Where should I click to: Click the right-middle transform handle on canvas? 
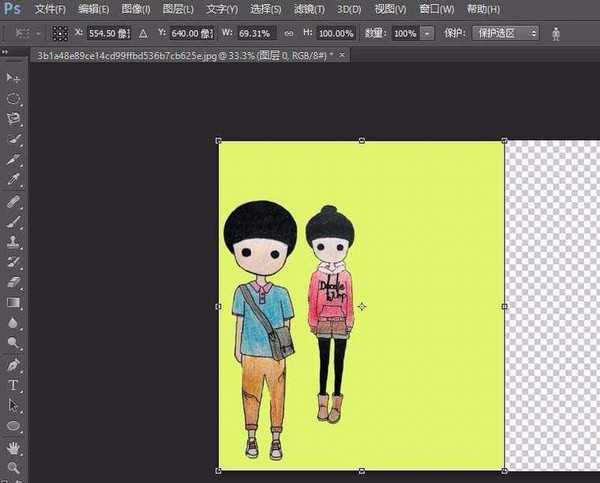click(504, 306)
